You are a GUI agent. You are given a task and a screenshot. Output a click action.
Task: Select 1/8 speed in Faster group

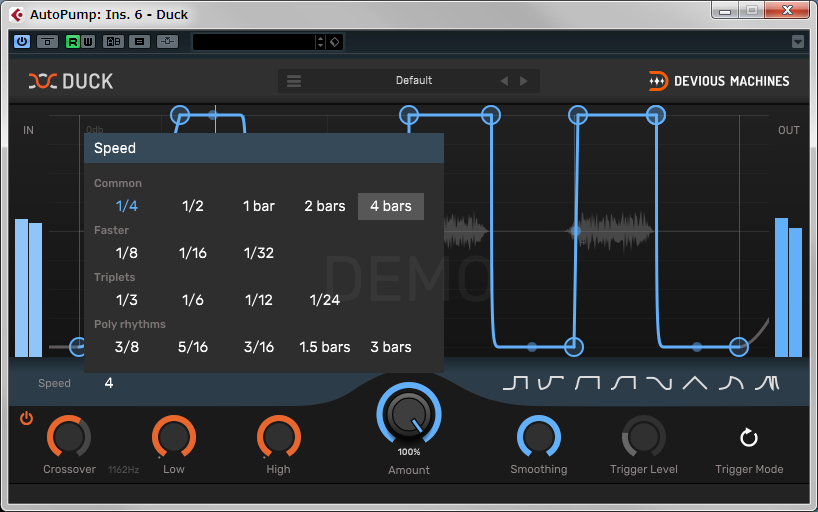(x=127, y=253)
